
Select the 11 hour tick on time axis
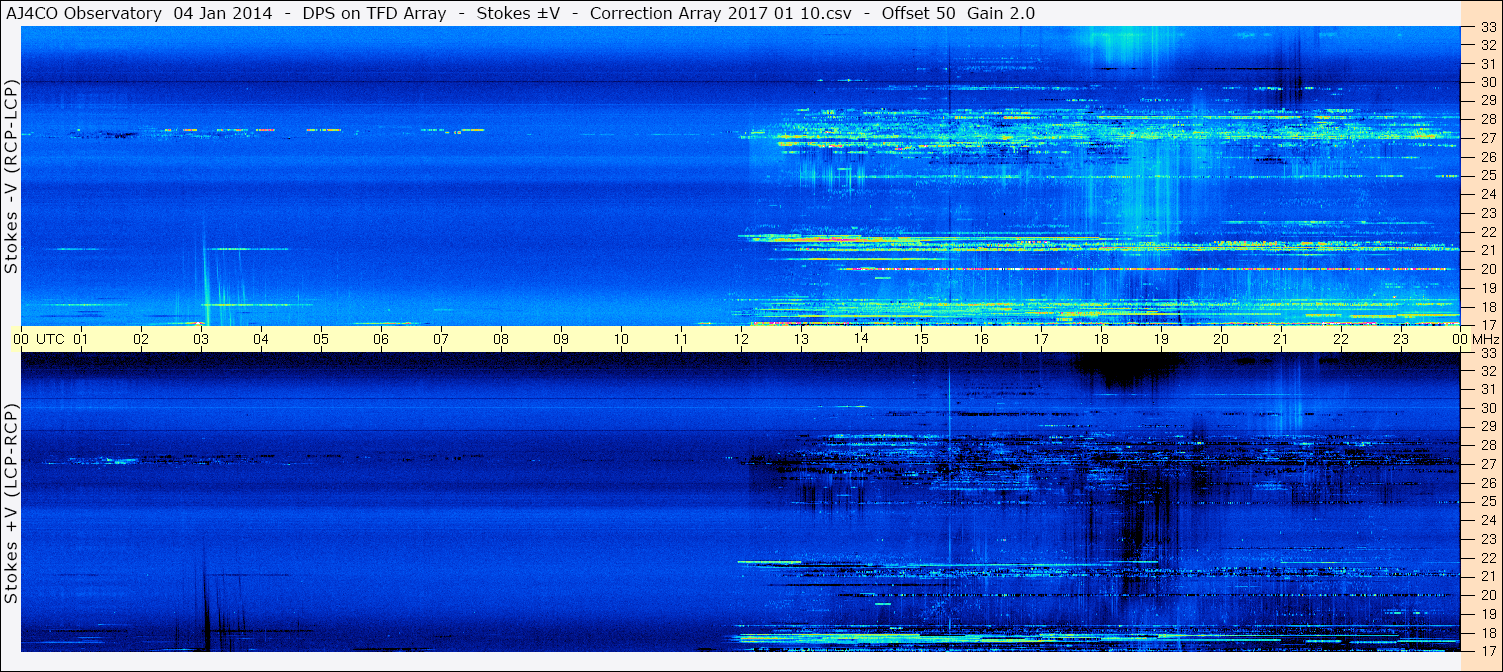tap(681, 339)
